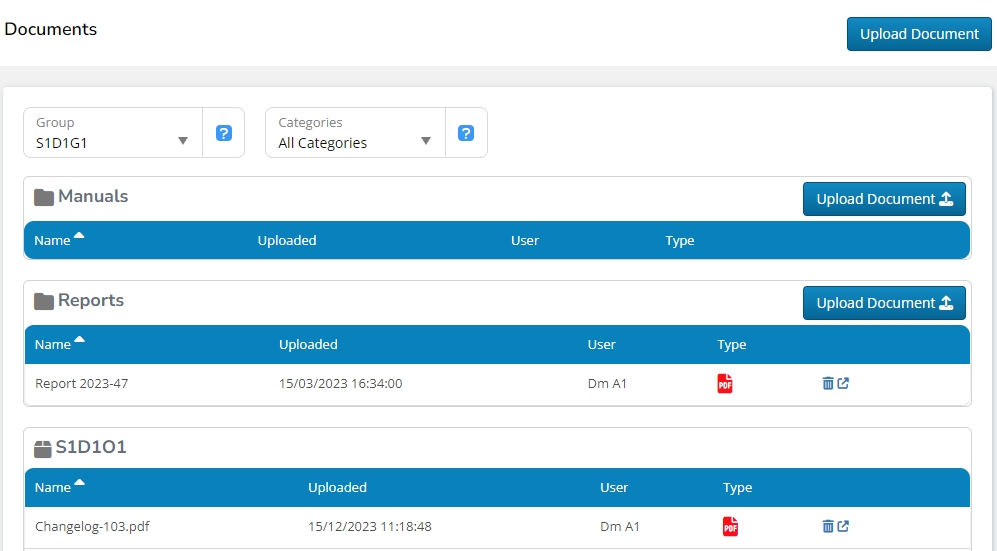Screen dimensions: 997x551
Task: Delete the Report 2023-47 document
Action: (828, 383)
